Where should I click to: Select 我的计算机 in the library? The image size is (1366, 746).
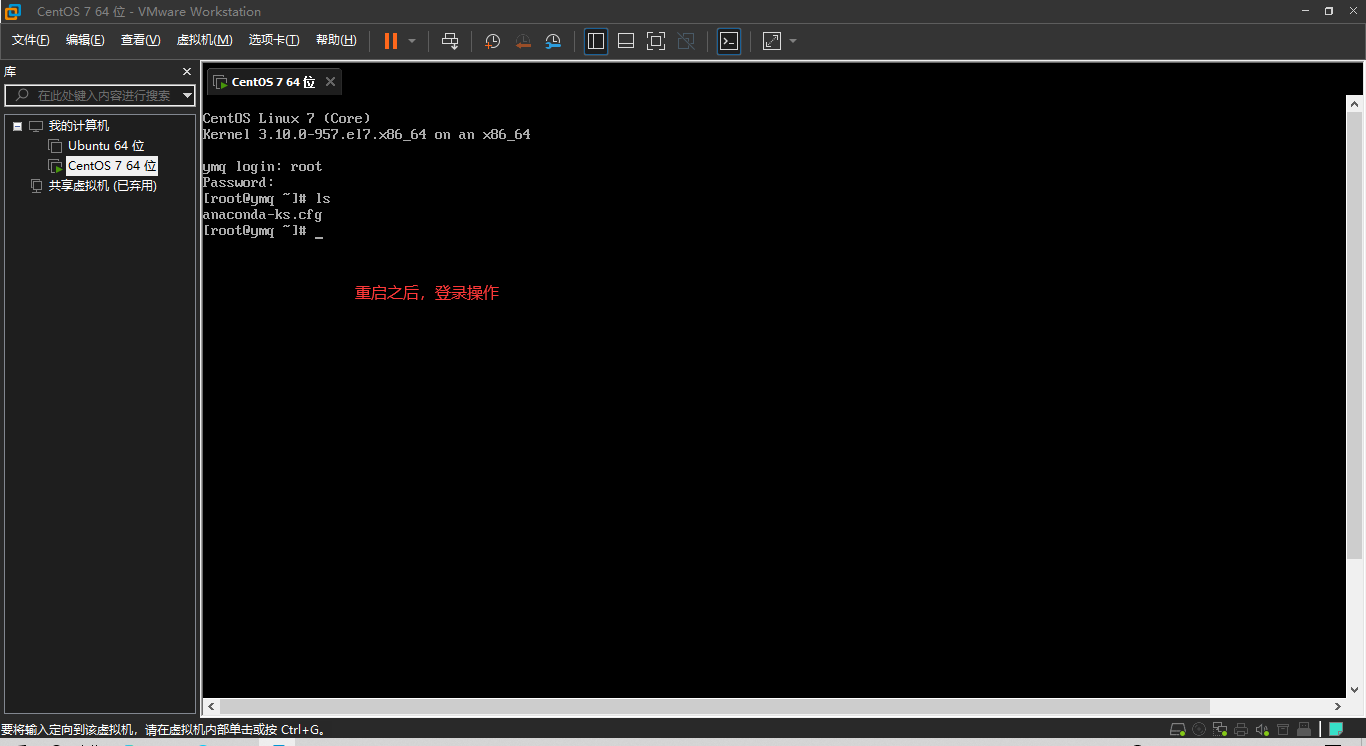pos(79,126)
